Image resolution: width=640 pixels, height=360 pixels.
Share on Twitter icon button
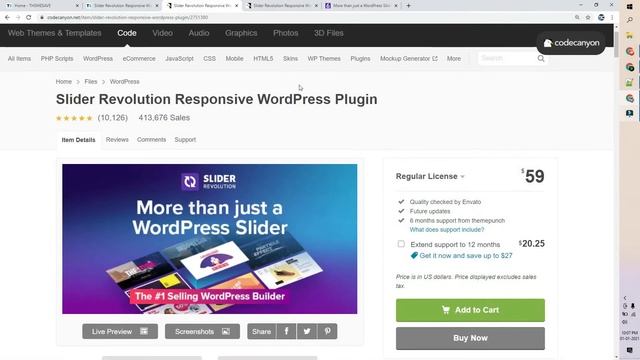click(x=307, y=331)
